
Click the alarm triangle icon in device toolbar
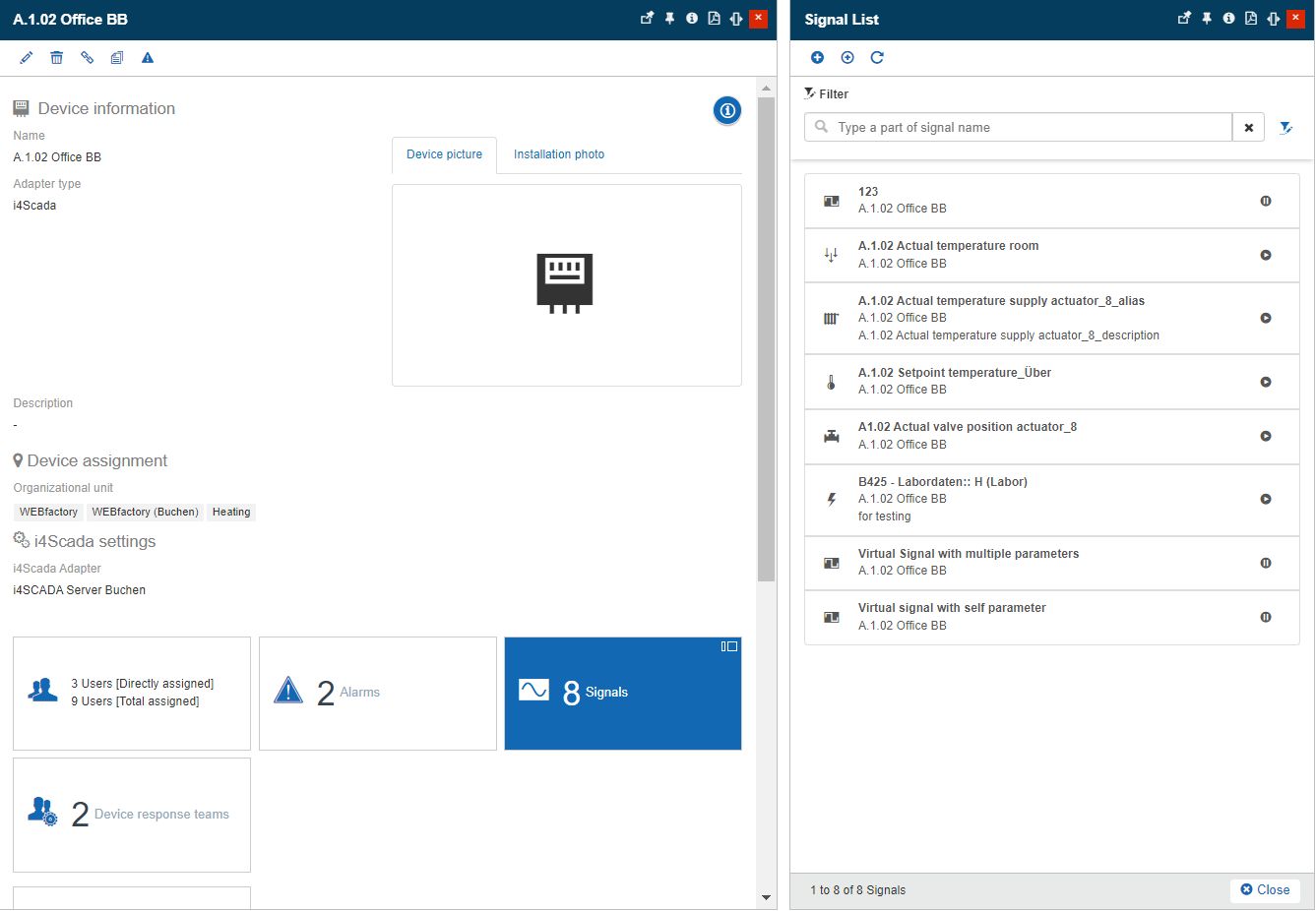148,58
